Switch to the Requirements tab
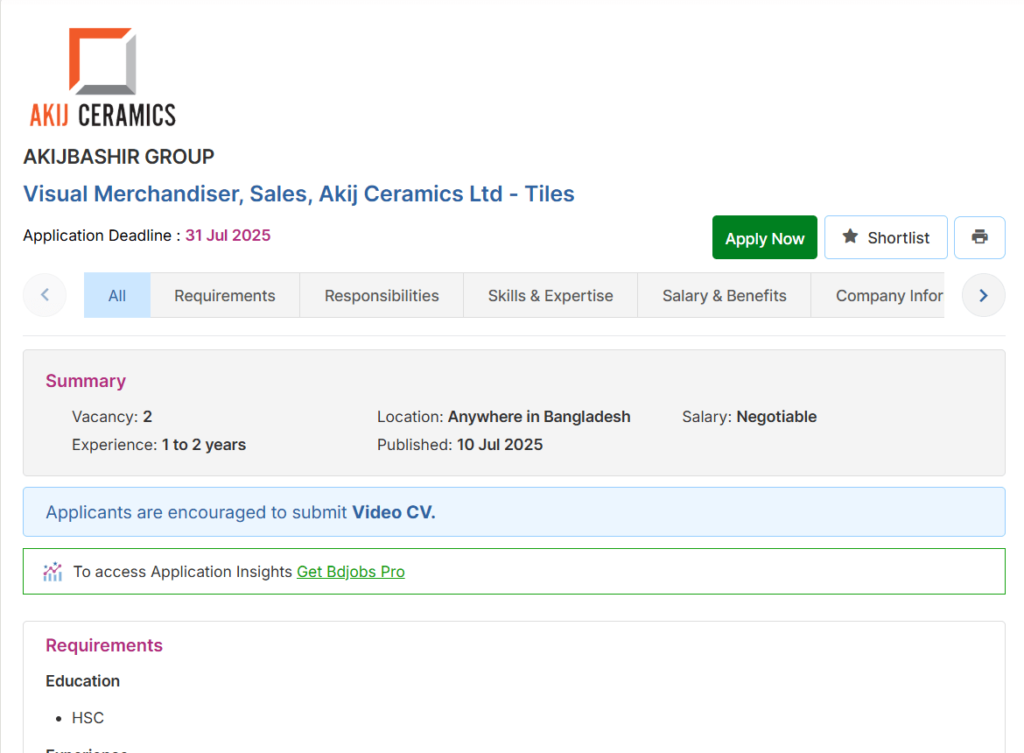This screenshot has width=1024, height=753. pyautogui.click(x=225, y=295)
